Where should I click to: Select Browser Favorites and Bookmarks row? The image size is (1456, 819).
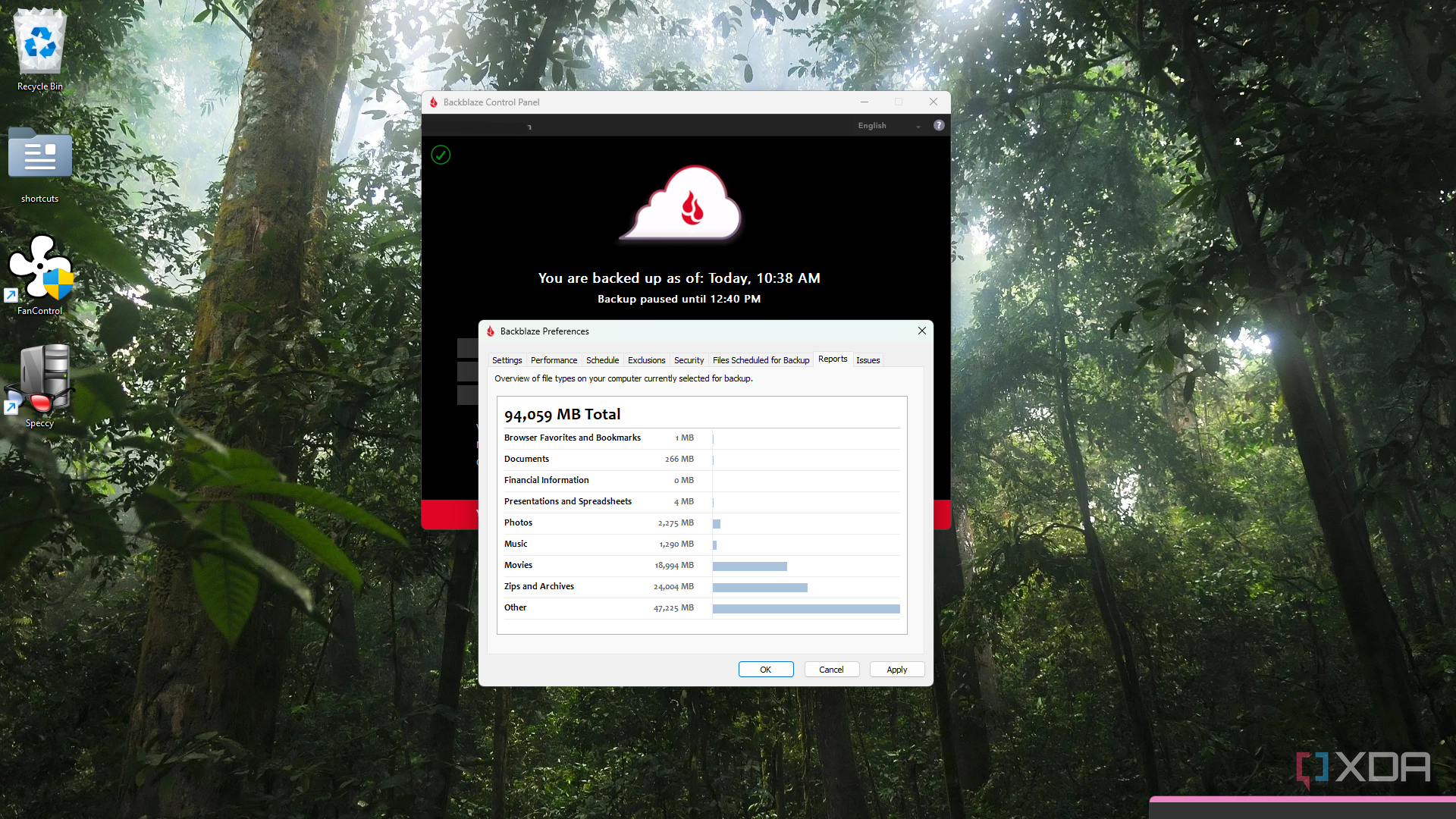(701, 438)
